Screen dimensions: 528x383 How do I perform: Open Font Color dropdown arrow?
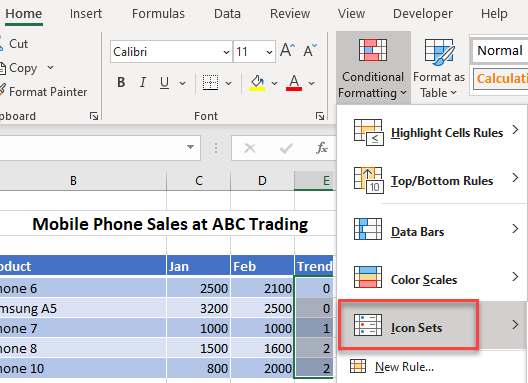point(311,83)
